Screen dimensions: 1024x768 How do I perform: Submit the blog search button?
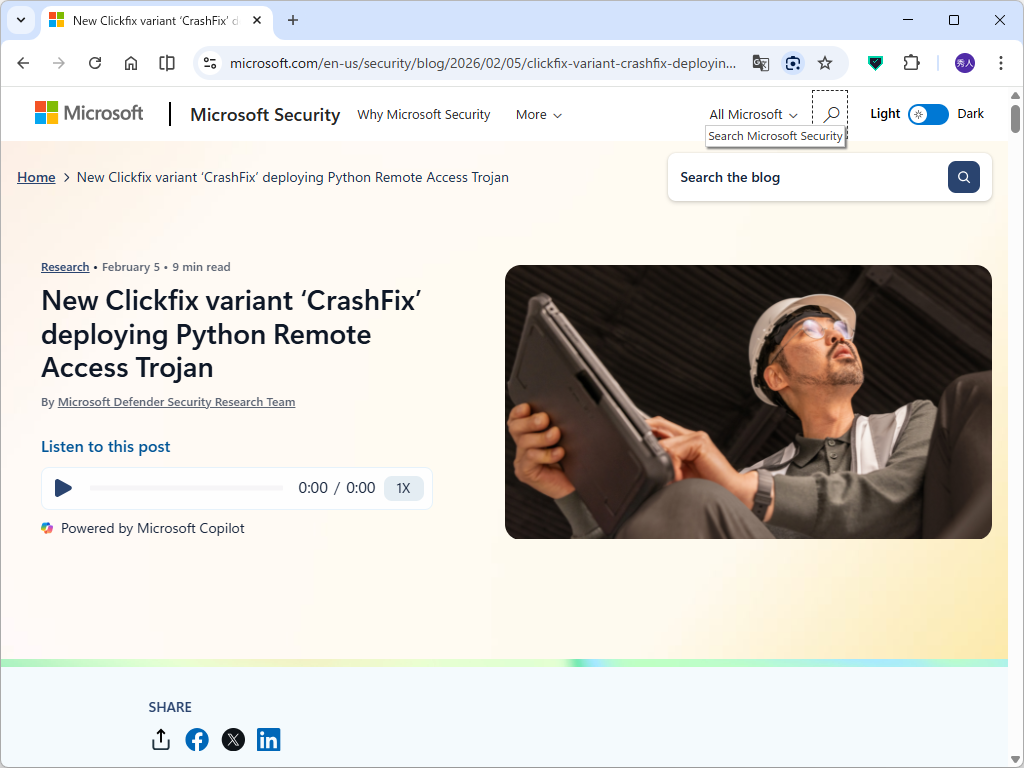tap(964, 177)
